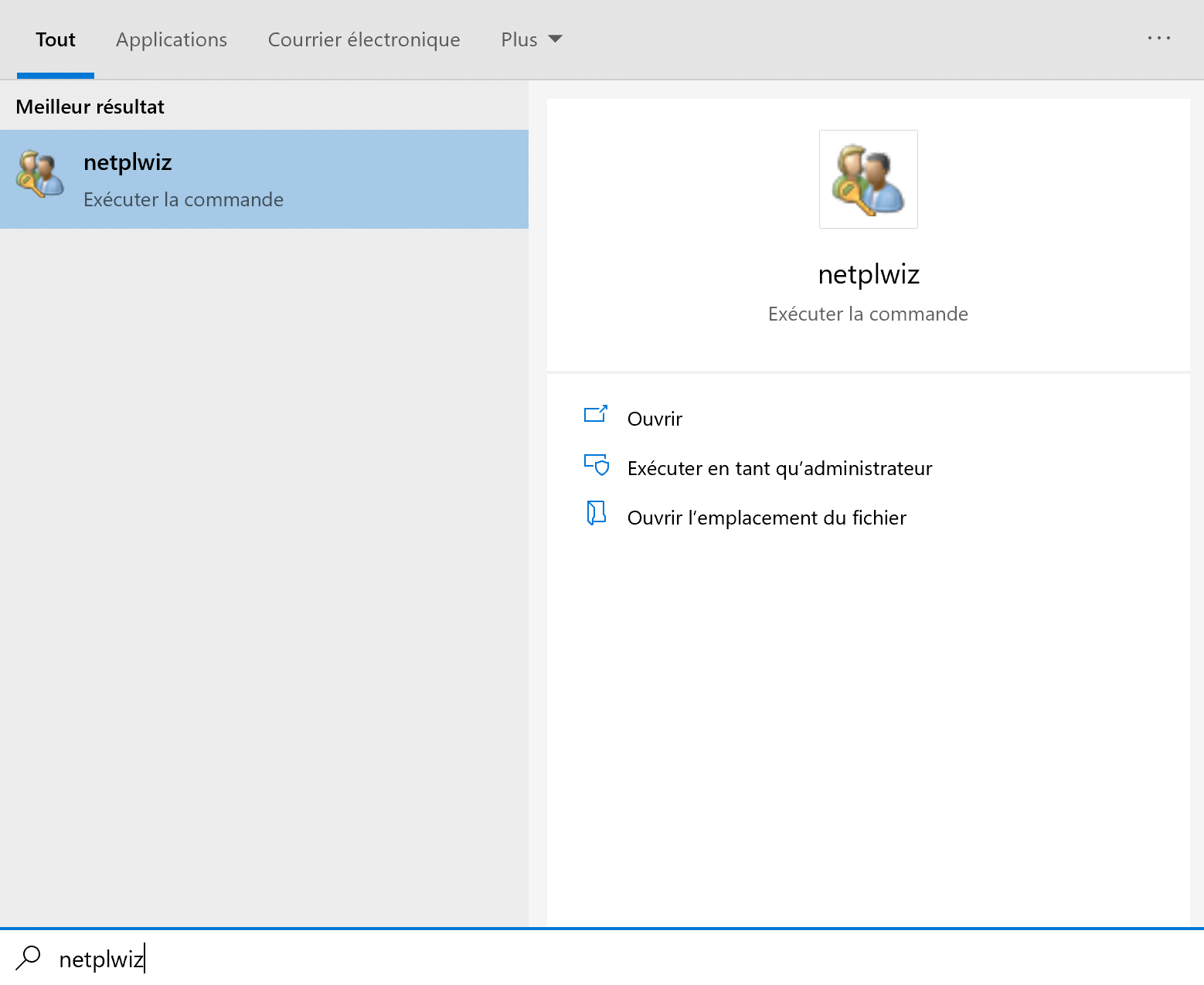This screenshot has width=1204, height=985.
Task: Select Ouvrir l'emplacement du fichier
Action: [766, 518]
